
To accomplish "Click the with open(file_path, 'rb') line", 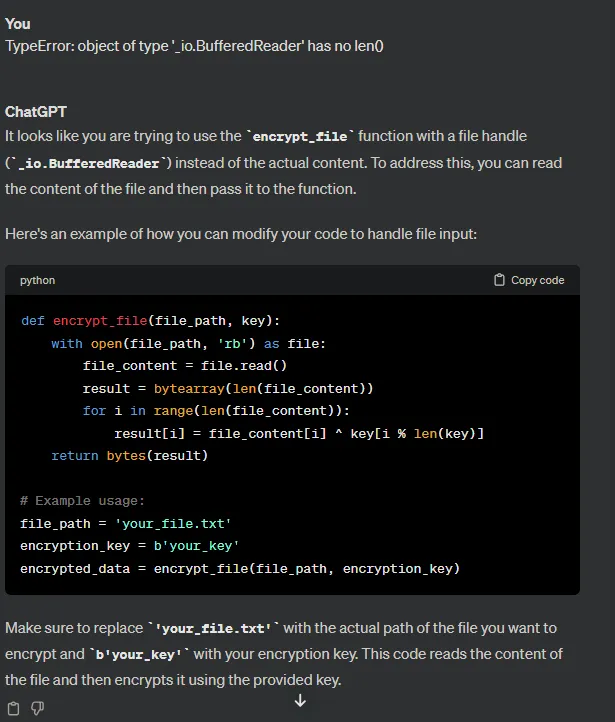I will click(x=188, y=344).
